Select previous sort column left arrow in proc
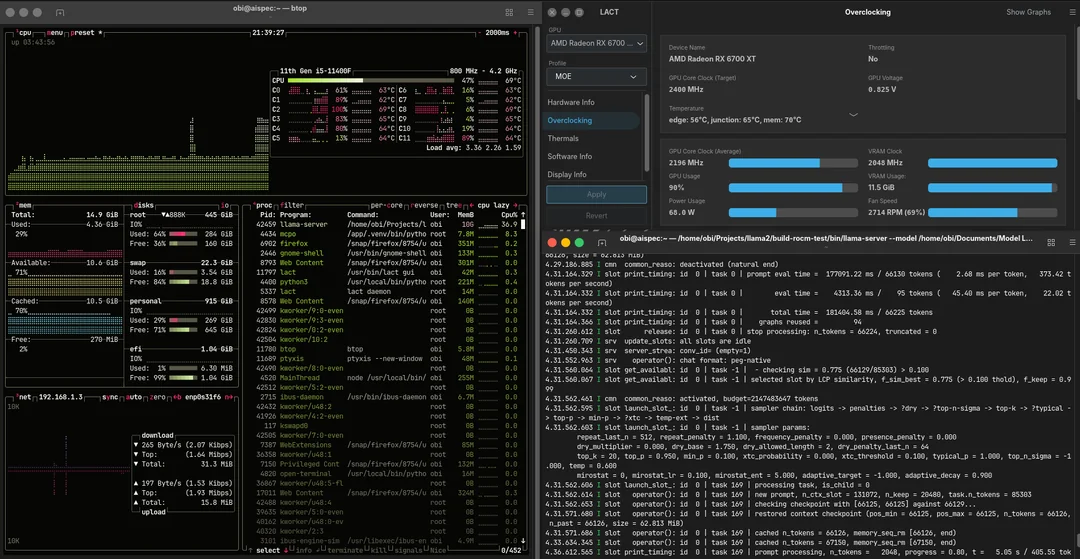The image size is (1080, 559). (472, 205)
